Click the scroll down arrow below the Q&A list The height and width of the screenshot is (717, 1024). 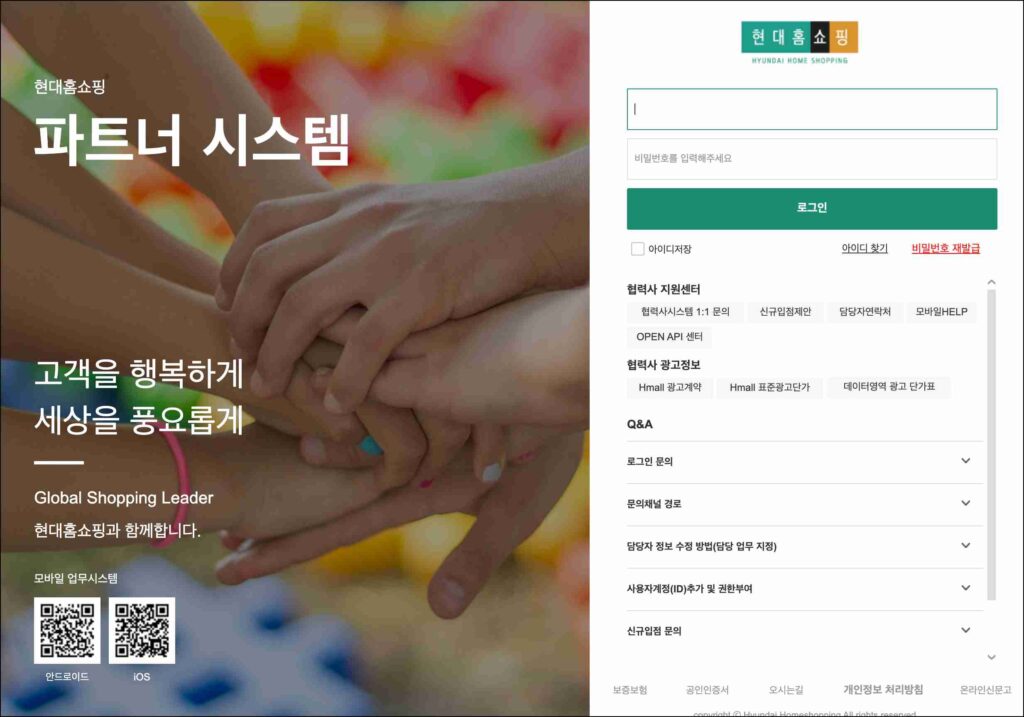[991, 657]
